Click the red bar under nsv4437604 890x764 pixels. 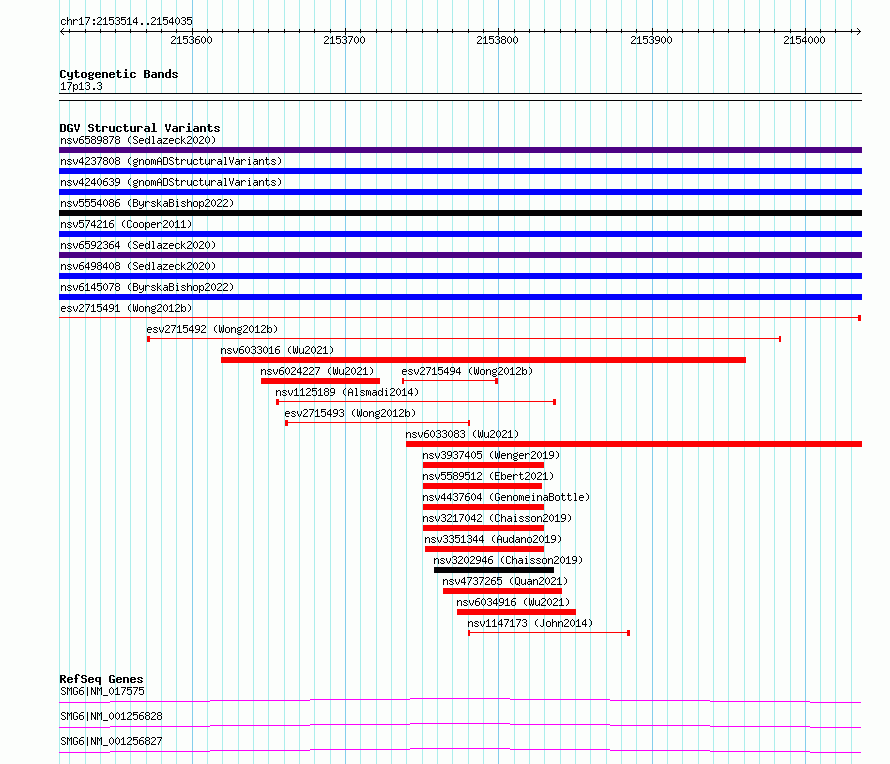pyautogui.click(x=484, y=507)
